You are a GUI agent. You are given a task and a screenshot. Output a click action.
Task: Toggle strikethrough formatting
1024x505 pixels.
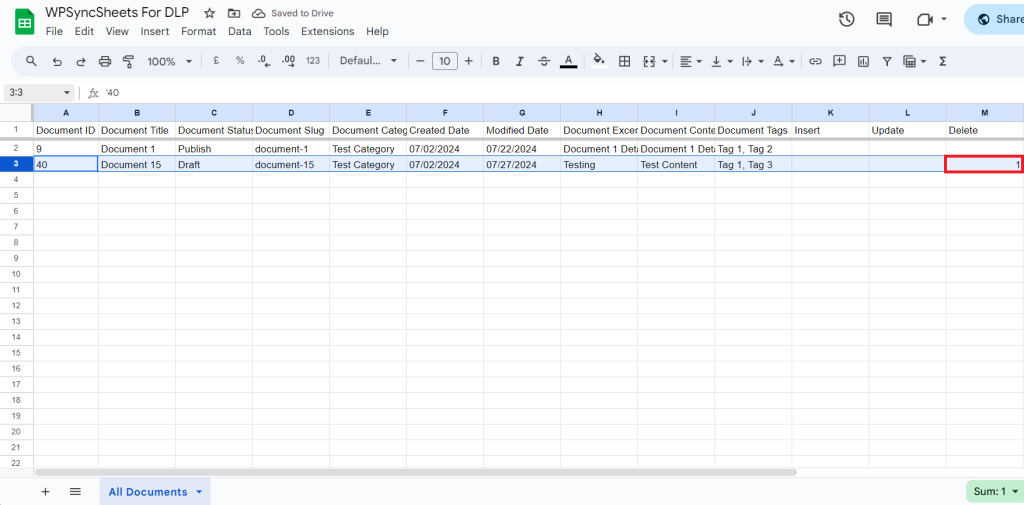tap(544, 61)
